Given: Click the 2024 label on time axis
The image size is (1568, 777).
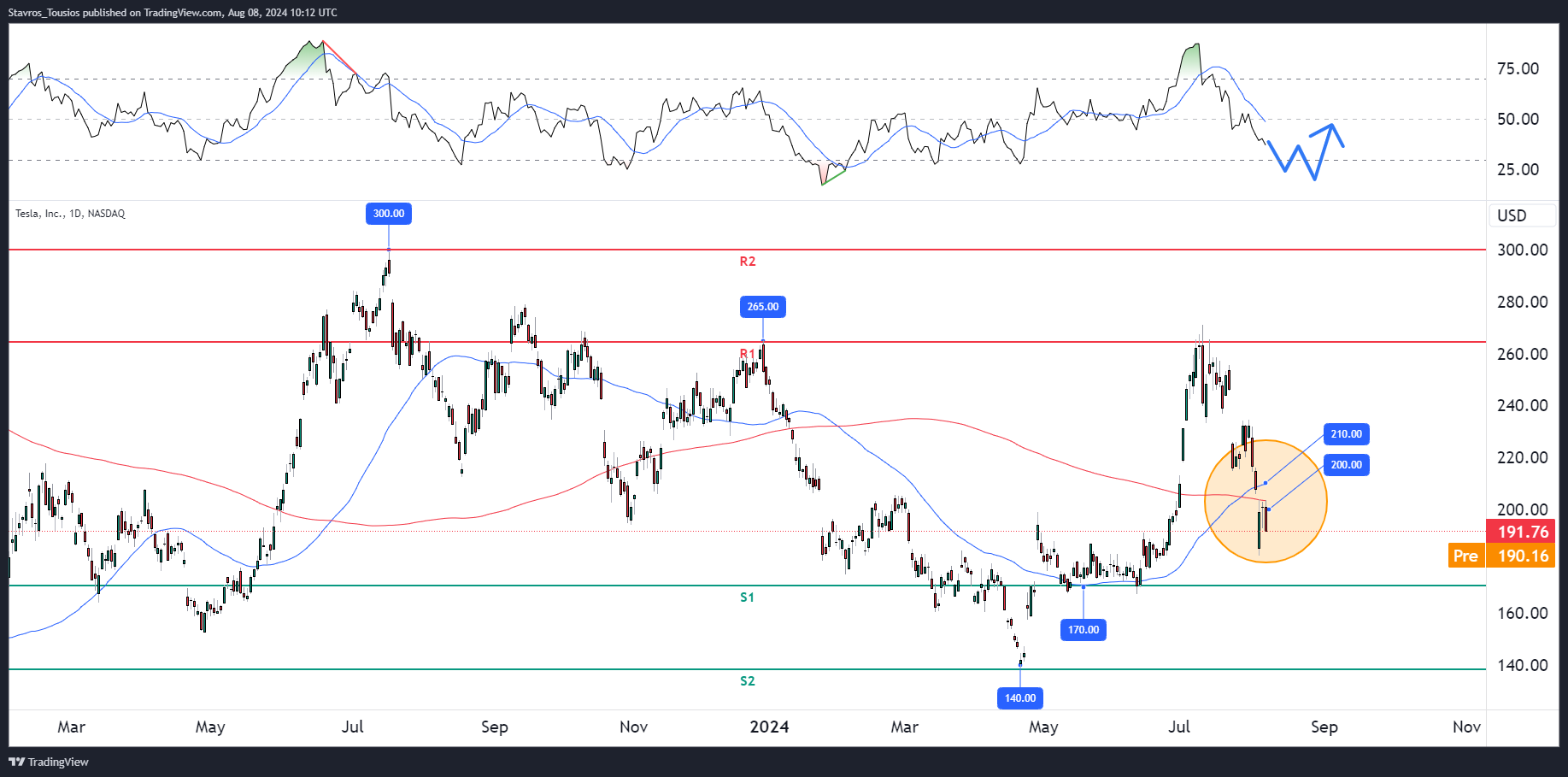Looking at the screenshot, I should 769,727.
